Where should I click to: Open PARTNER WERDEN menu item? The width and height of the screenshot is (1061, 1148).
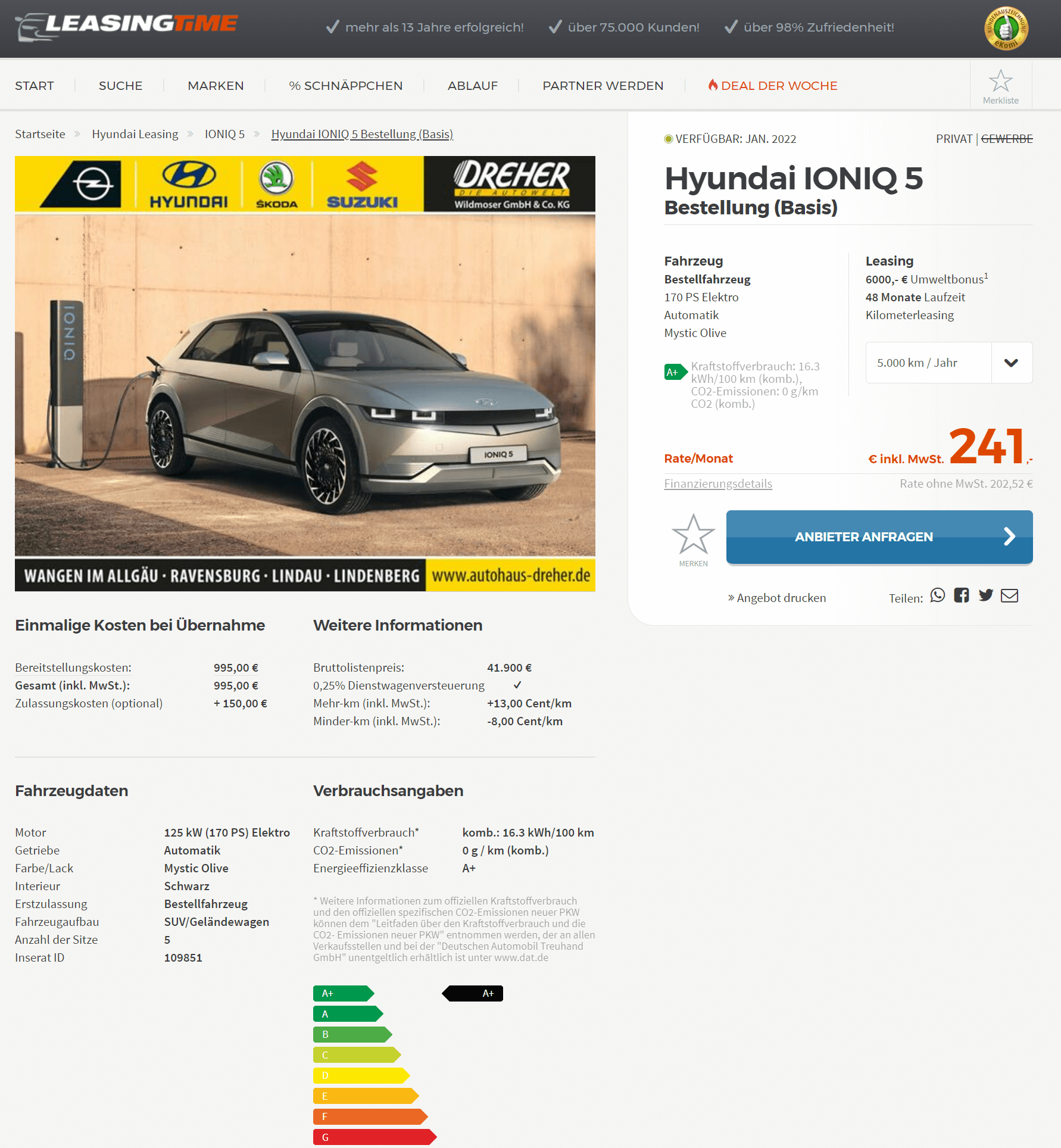coord(603,86)
